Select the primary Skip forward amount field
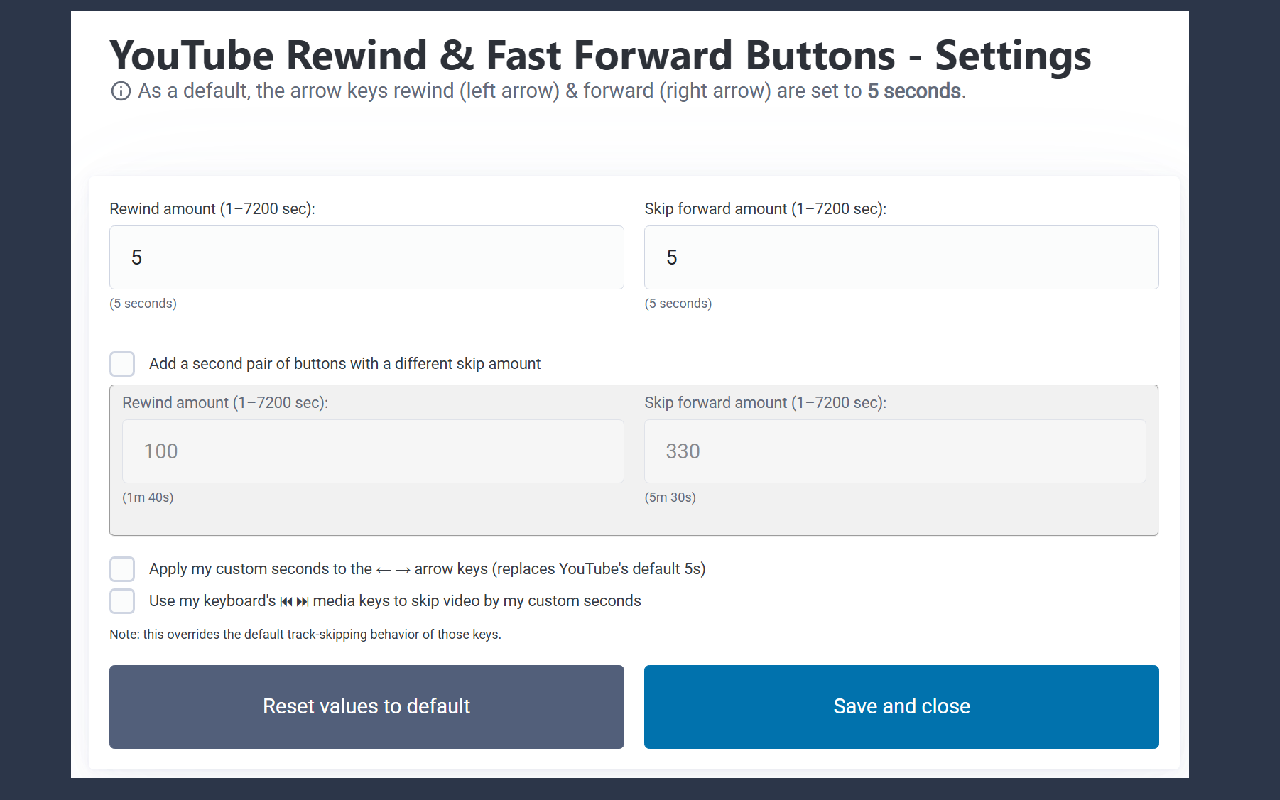The image size is (1280, 800). pos(901,257)
